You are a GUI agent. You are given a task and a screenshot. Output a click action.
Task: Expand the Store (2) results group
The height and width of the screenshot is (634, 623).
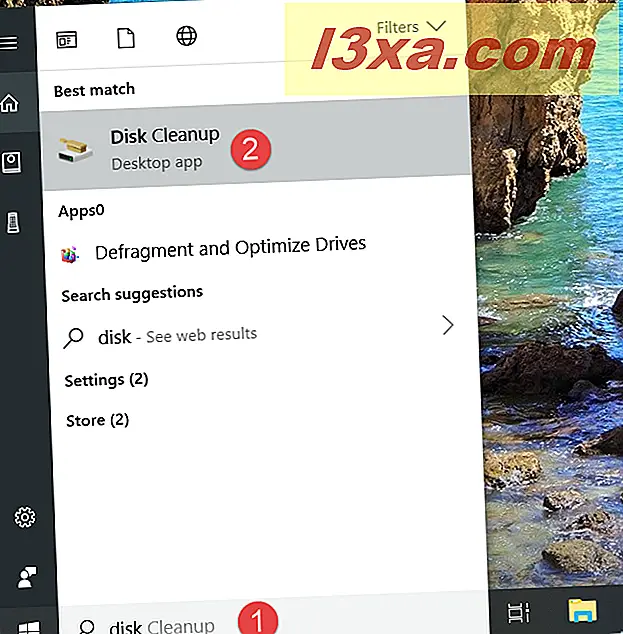tap(97, 421)
